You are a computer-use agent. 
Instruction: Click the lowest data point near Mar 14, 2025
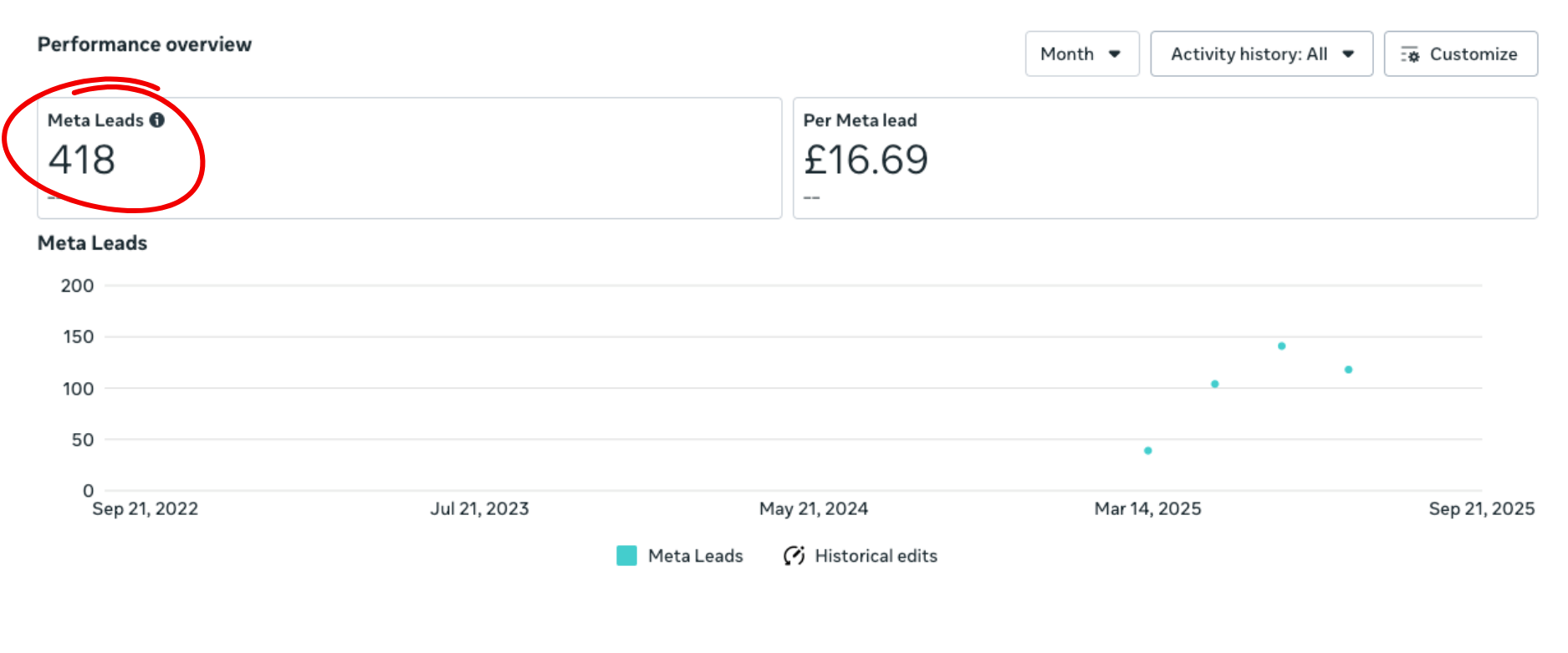(1148, 451)
